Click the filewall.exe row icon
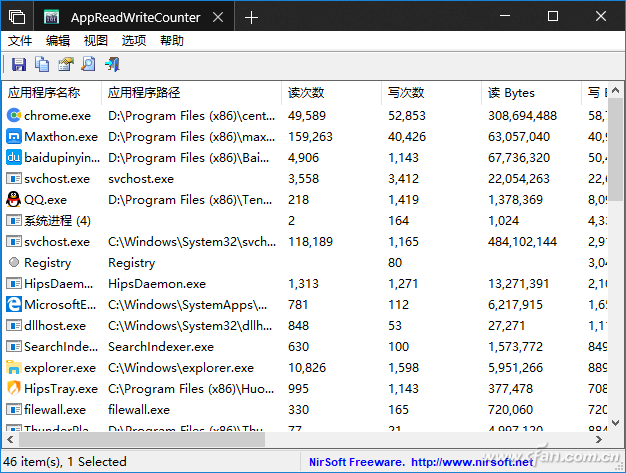 coord(14,410)
